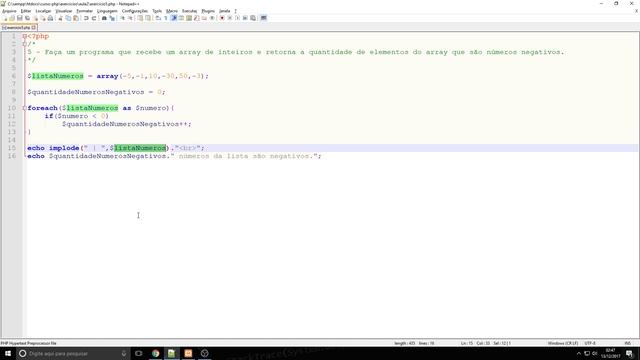
Task: Click the UTF-8 encoding in status bar
Action: [590, 343]
